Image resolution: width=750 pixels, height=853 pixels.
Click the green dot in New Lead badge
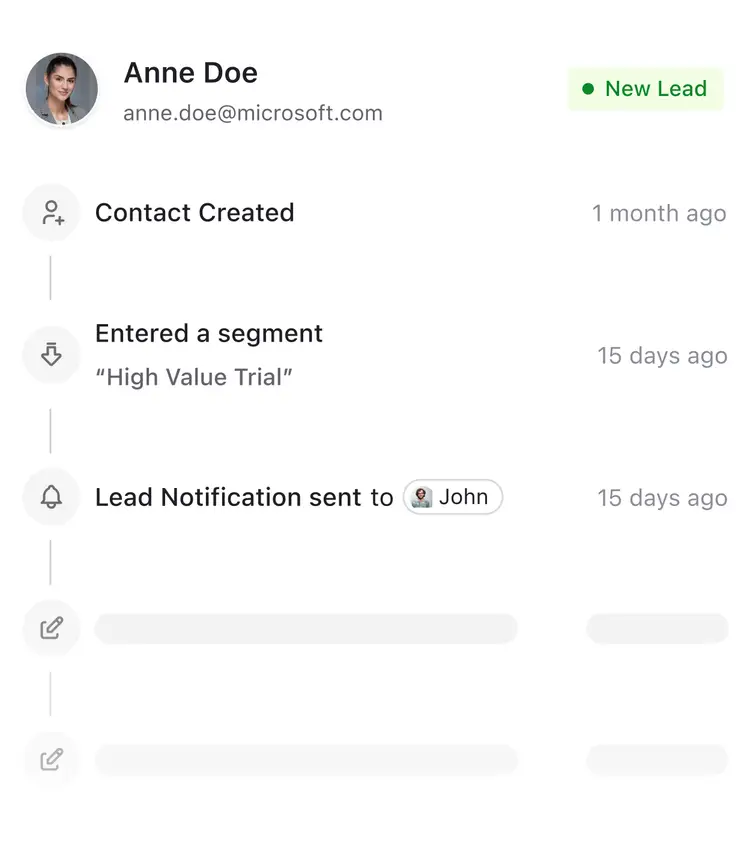[588, 89]
